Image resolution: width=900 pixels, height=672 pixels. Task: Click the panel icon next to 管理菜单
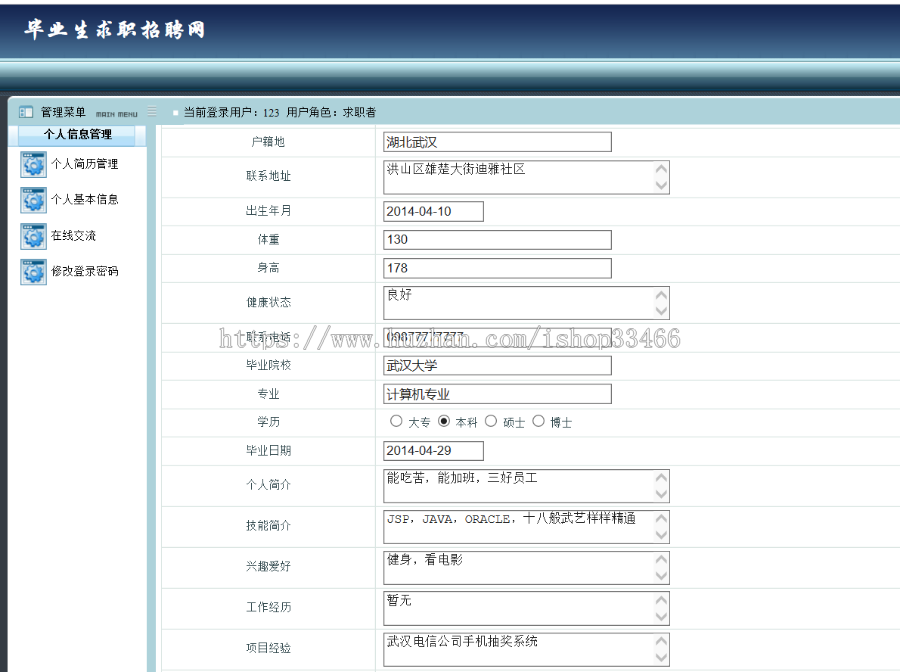pos(26,112)
